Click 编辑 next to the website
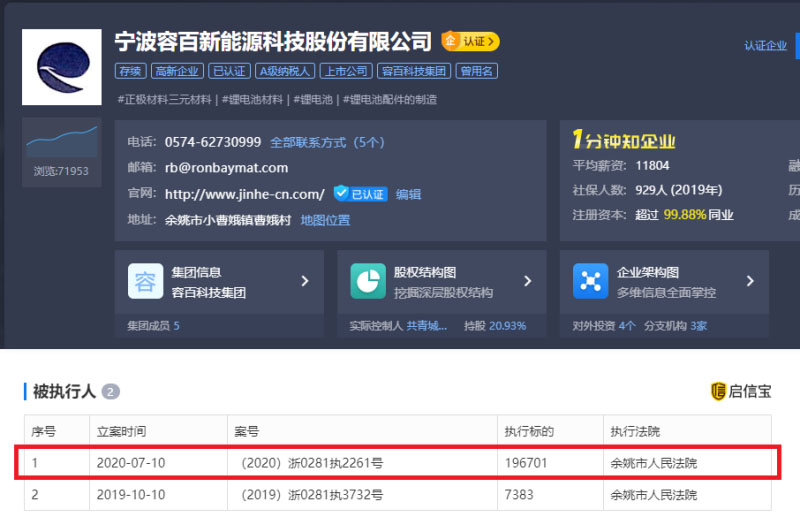 click(408, 194)
